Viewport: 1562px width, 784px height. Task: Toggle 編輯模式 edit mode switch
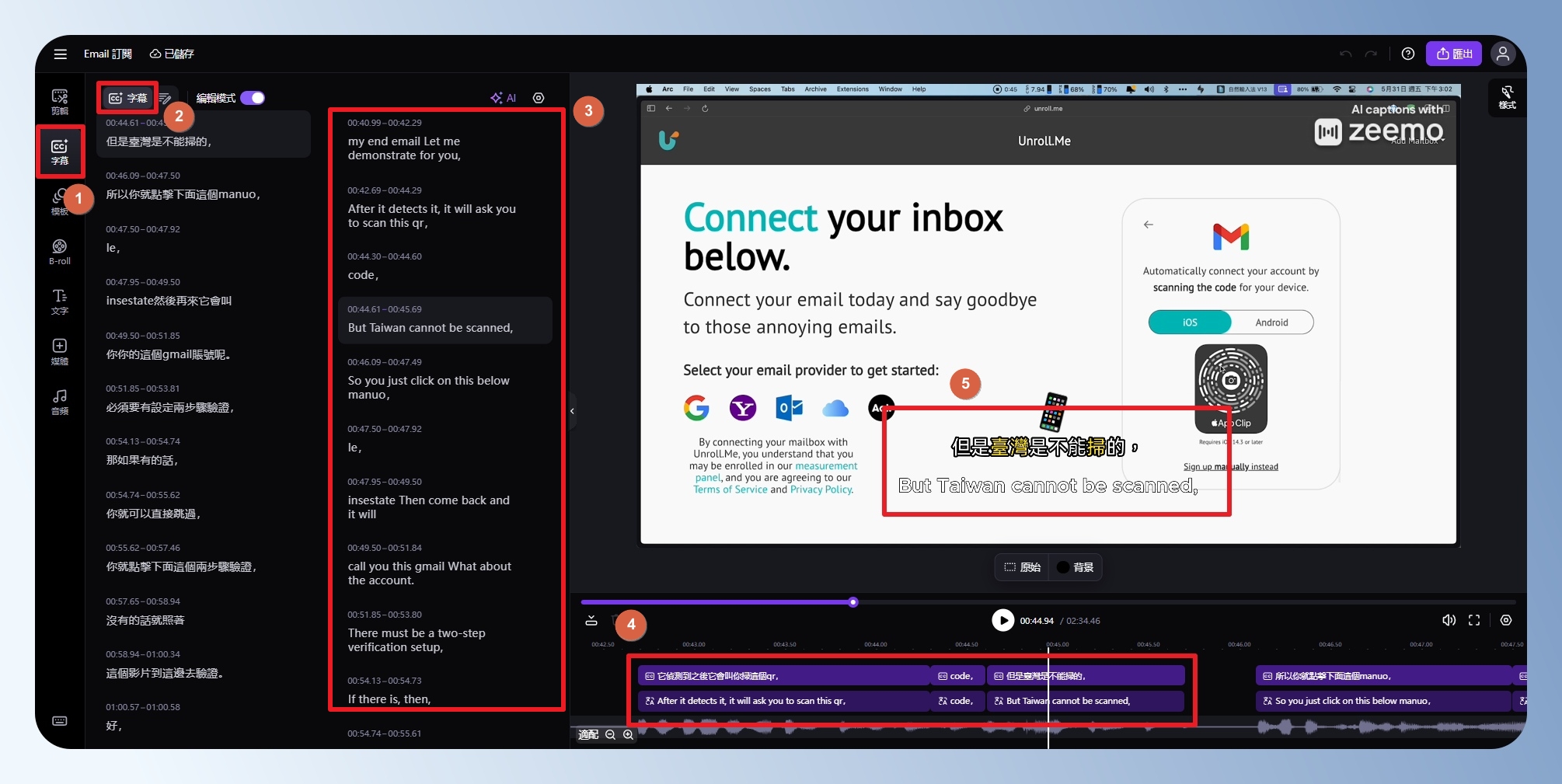[253, 98]
